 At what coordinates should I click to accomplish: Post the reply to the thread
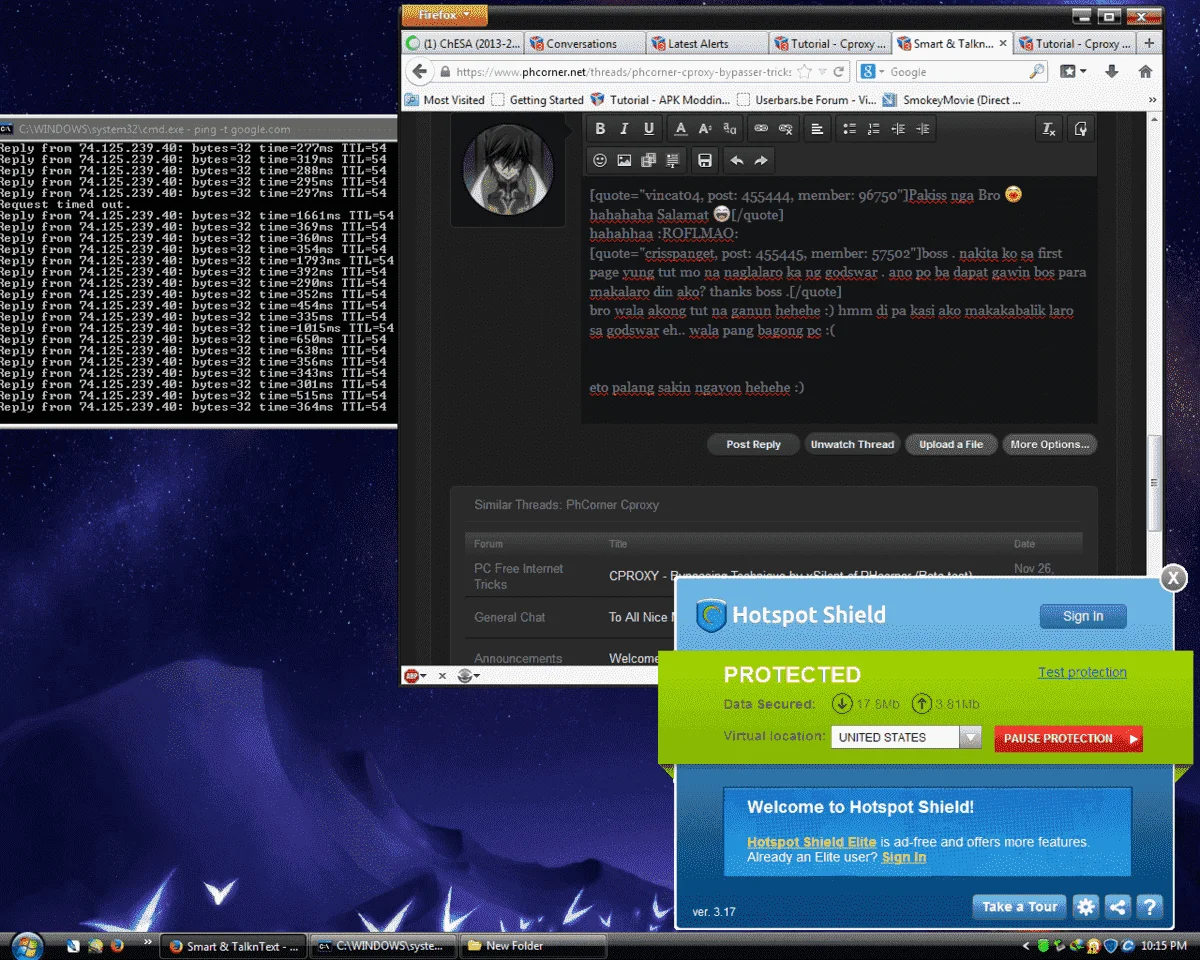pyautogui.click(x=753, y=444)
